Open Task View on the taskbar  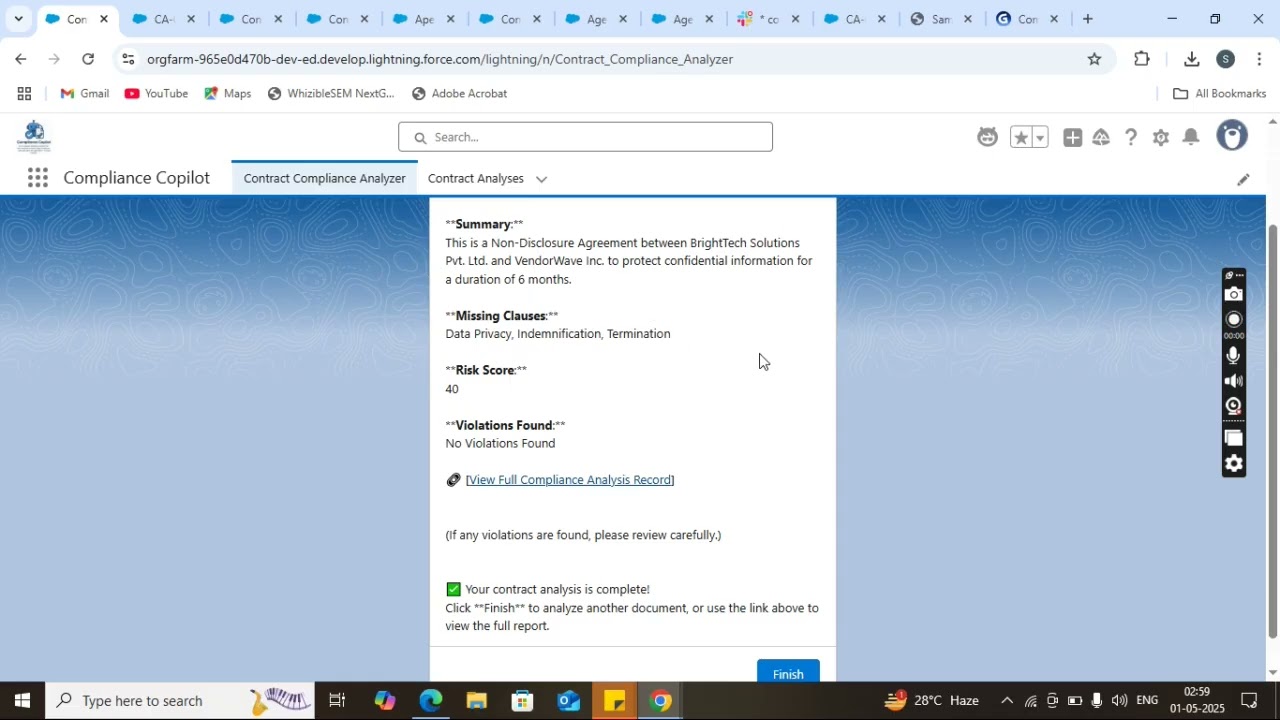coord(337,701)
